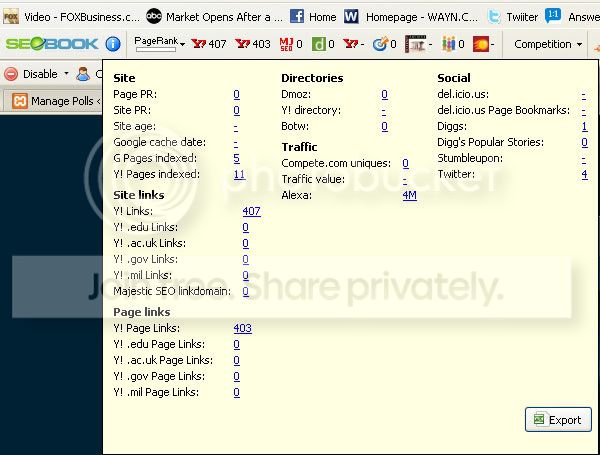Open the Y! Links 407 link
Viewport: 600px width, 455px height.
pos(251,211)
